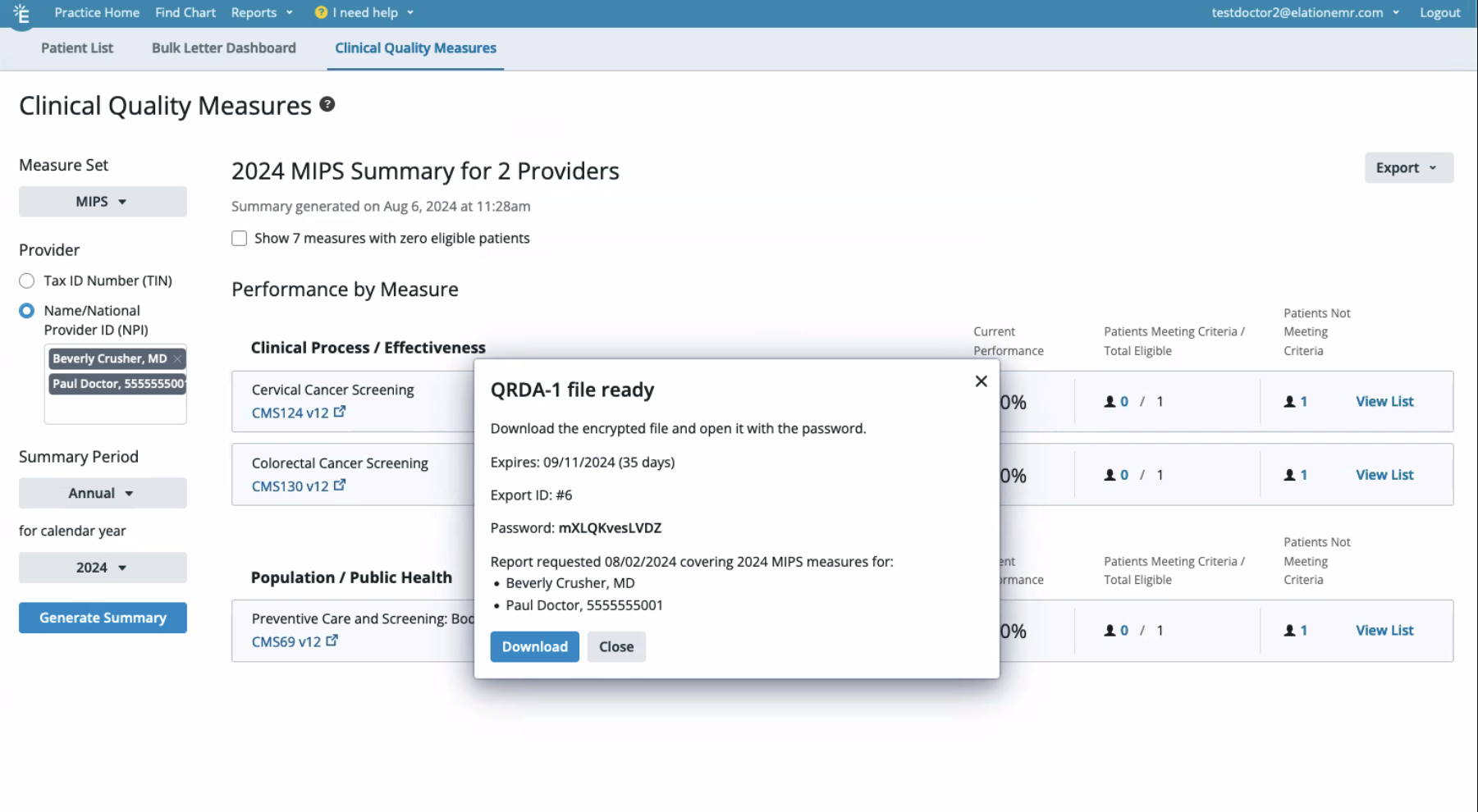Click the help icon beside Clinical Quality Measures heading
1478x812 pixels.
pos(327,104)
